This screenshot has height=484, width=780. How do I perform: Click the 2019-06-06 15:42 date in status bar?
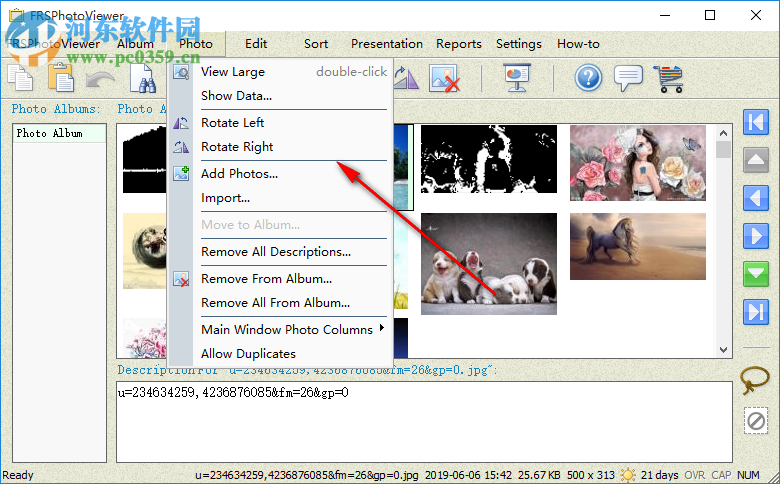(x=468, y=475)
